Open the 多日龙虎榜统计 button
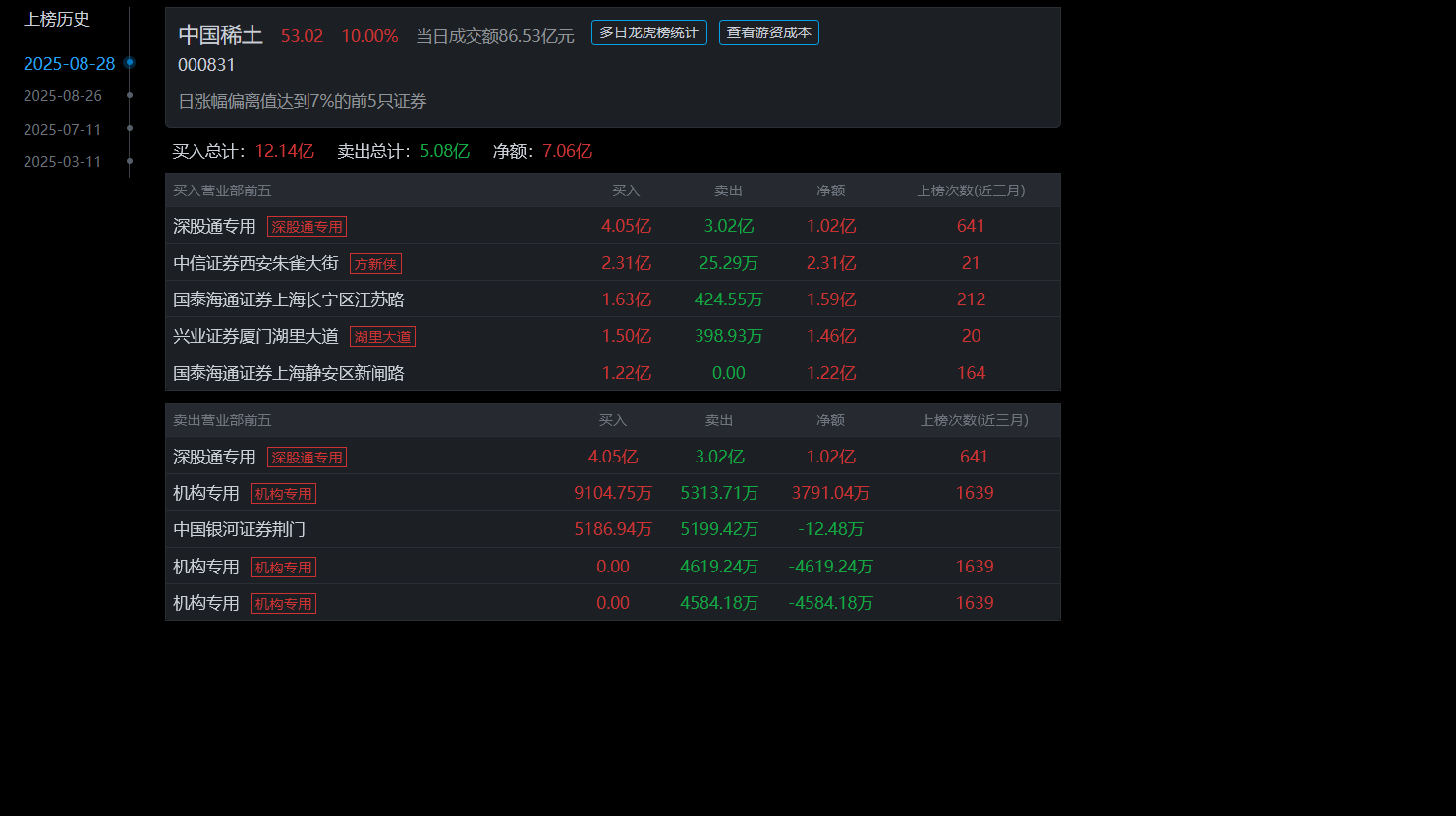The height and width of the screenshot is (816, 1456). tap(648, 32)
